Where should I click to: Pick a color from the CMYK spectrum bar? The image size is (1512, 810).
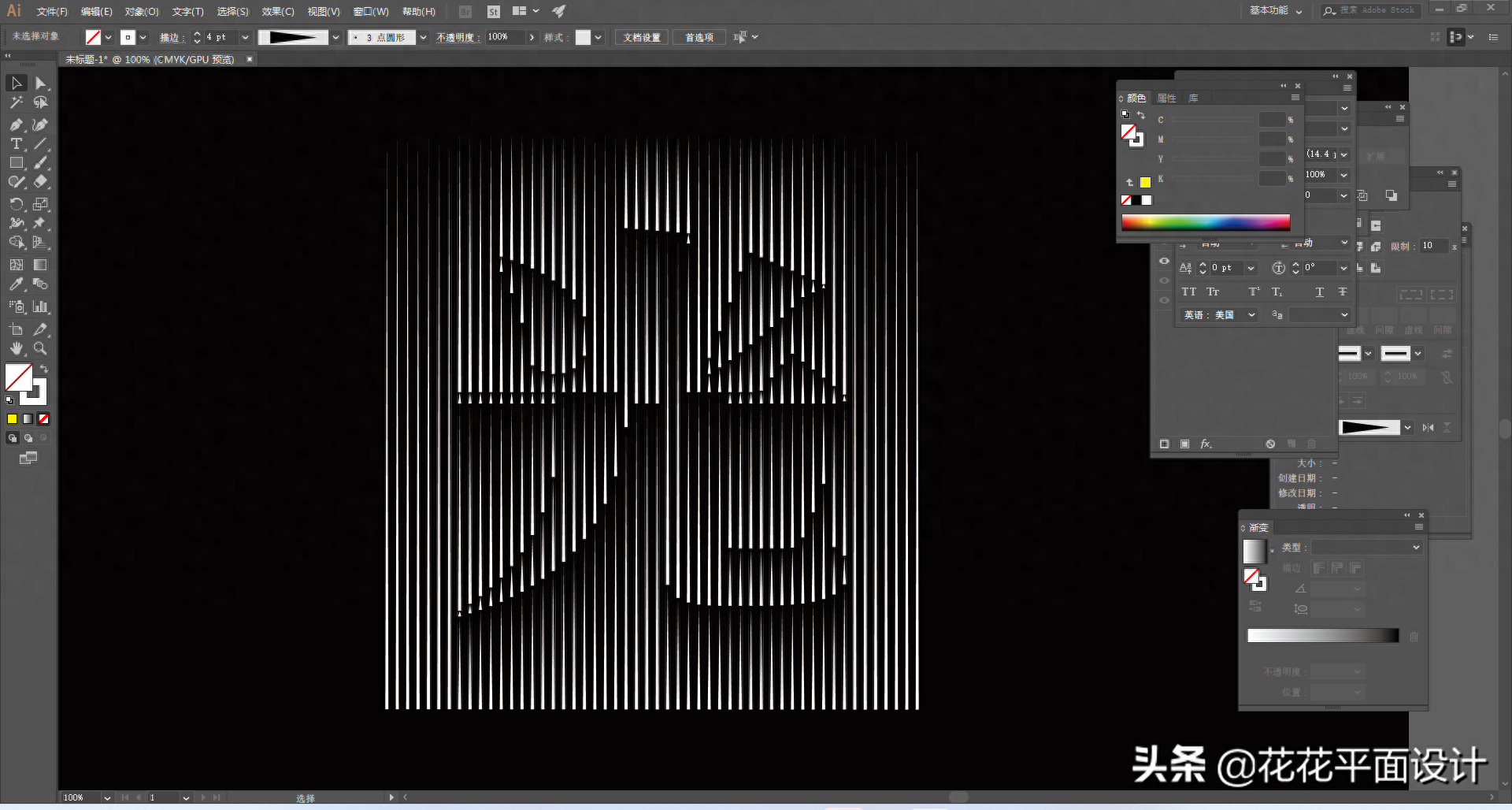point(1205,223)
